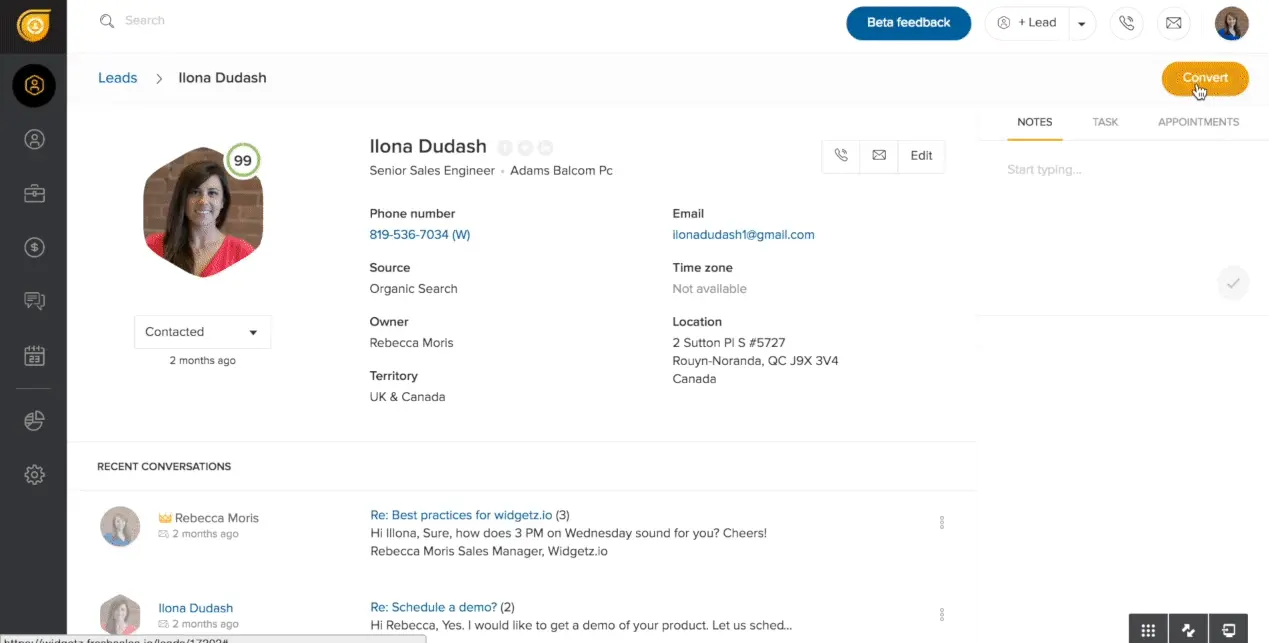
Task: Click the phone icon in the top bar
Action: coord(1126,23)
